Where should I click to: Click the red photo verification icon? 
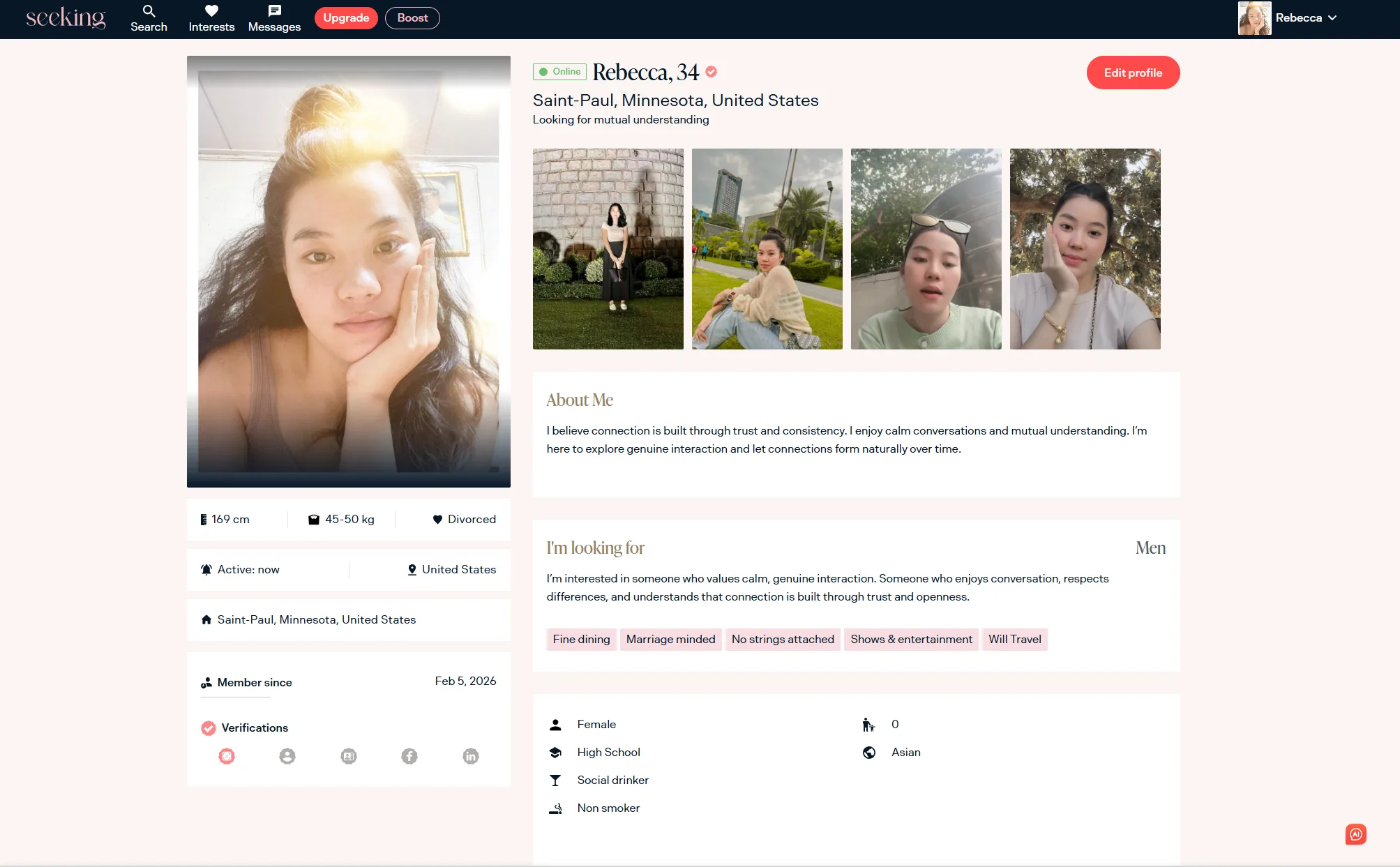[227, 756]
